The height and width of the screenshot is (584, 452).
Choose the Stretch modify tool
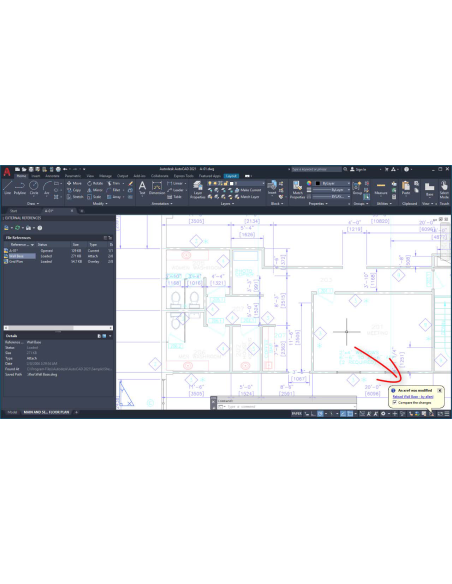[75, 197]
